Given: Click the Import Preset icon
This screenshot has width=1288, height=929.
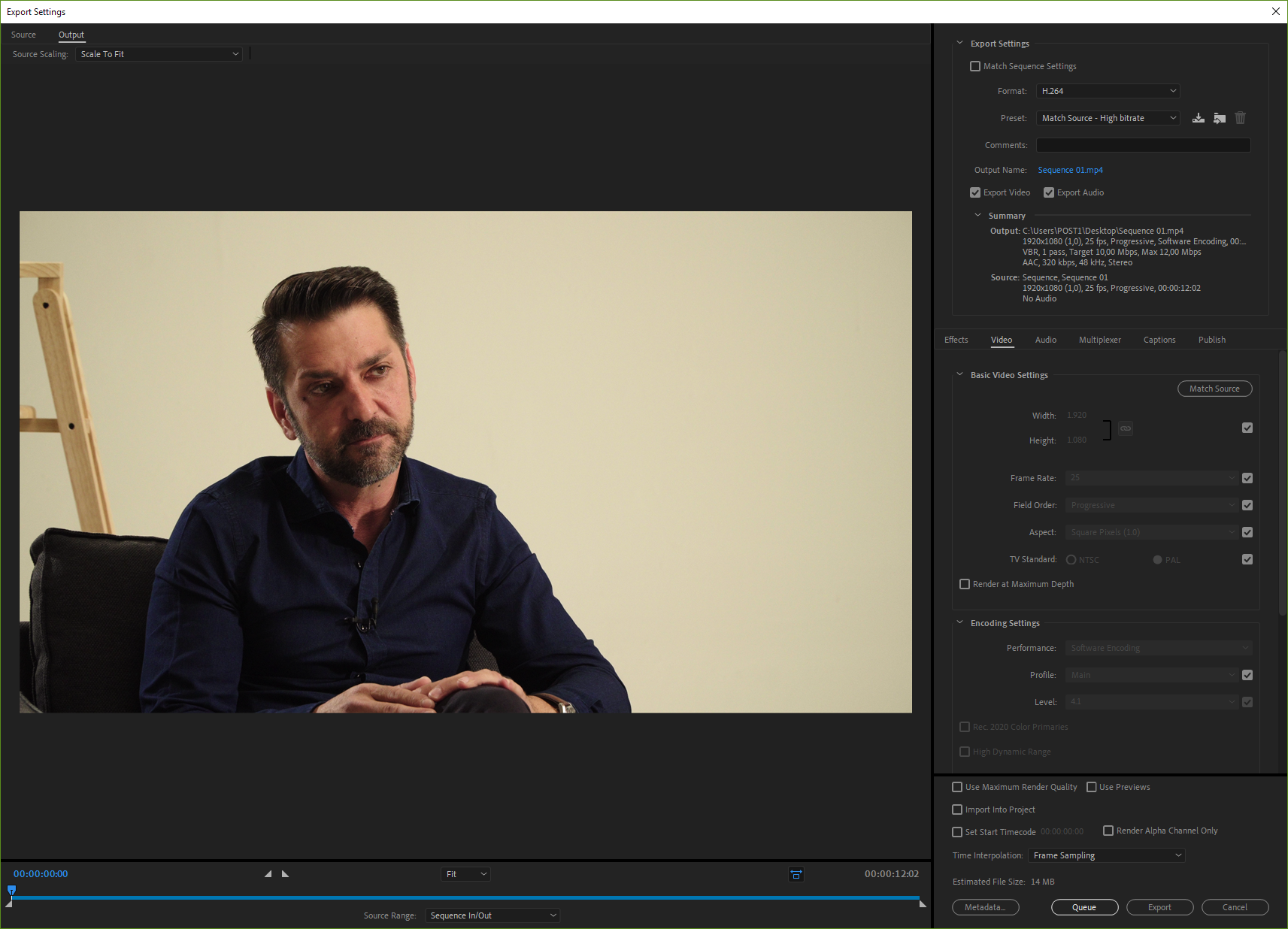Looking at the screenshot, I should tap(1220, 118).
